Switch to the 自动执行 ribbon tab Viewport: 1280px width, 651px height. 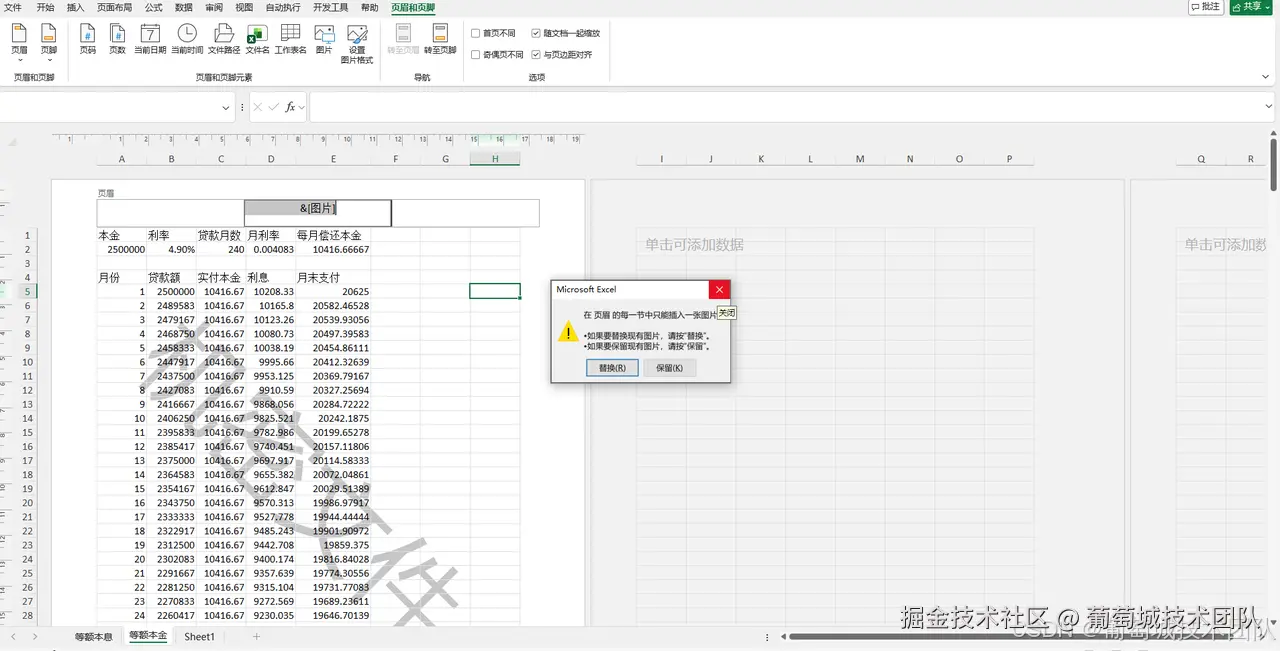click(283, 7)
